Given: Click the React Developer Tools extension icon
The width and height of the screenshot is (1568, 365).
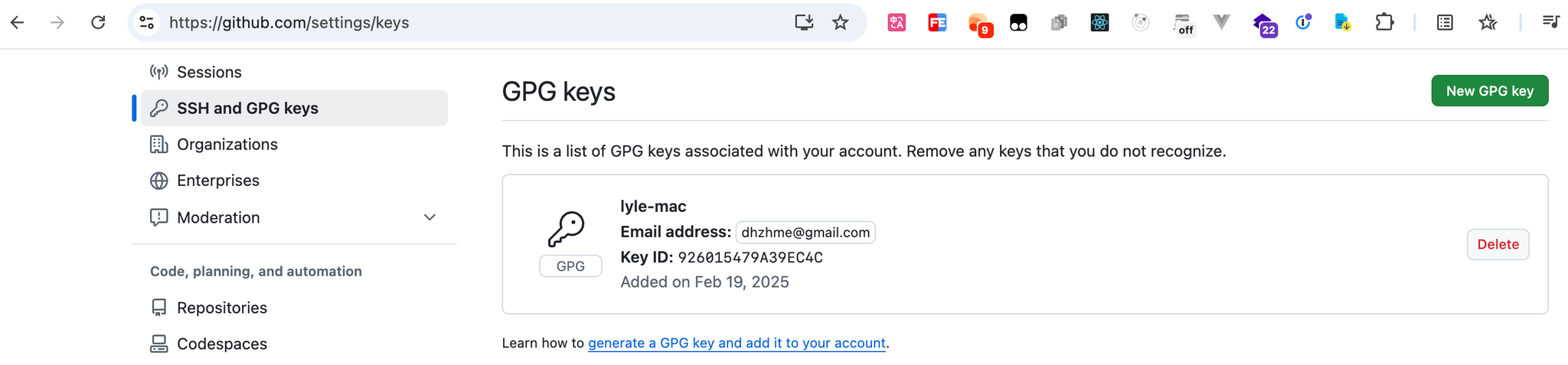Looking at the screenshot, I should pyautogui.click(x=1099, y=23).
